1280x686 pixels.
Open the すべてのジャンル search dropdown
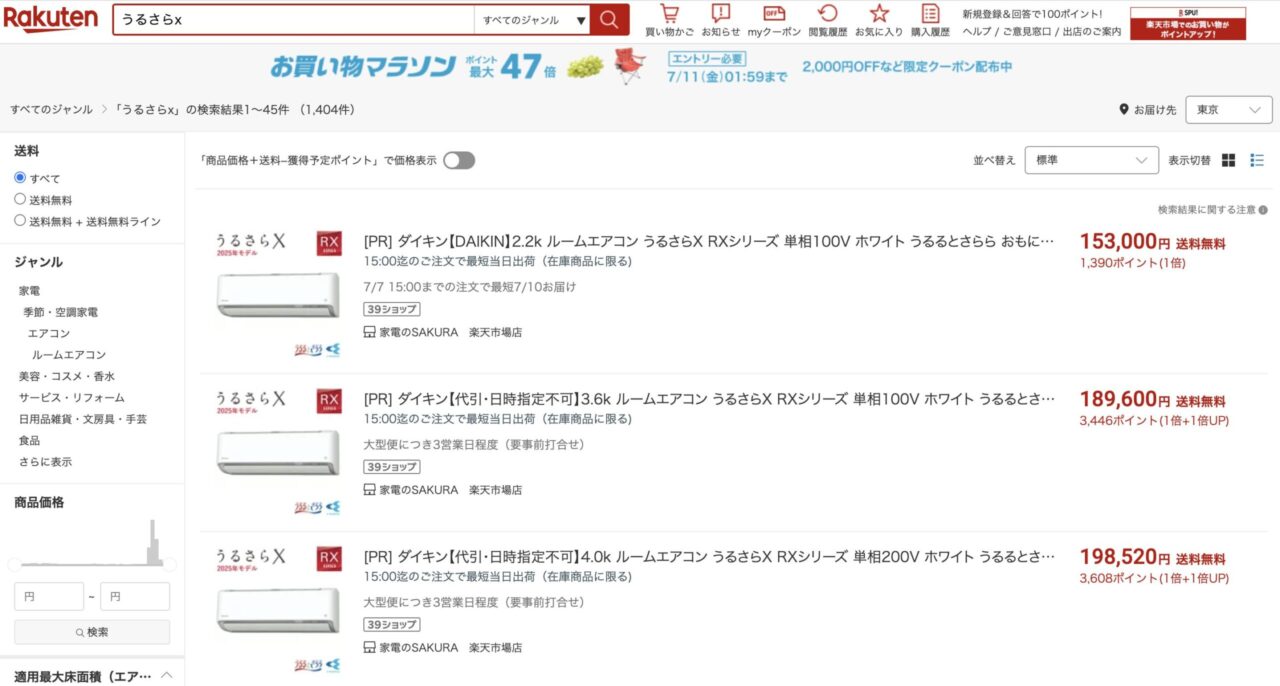point(532,20)
